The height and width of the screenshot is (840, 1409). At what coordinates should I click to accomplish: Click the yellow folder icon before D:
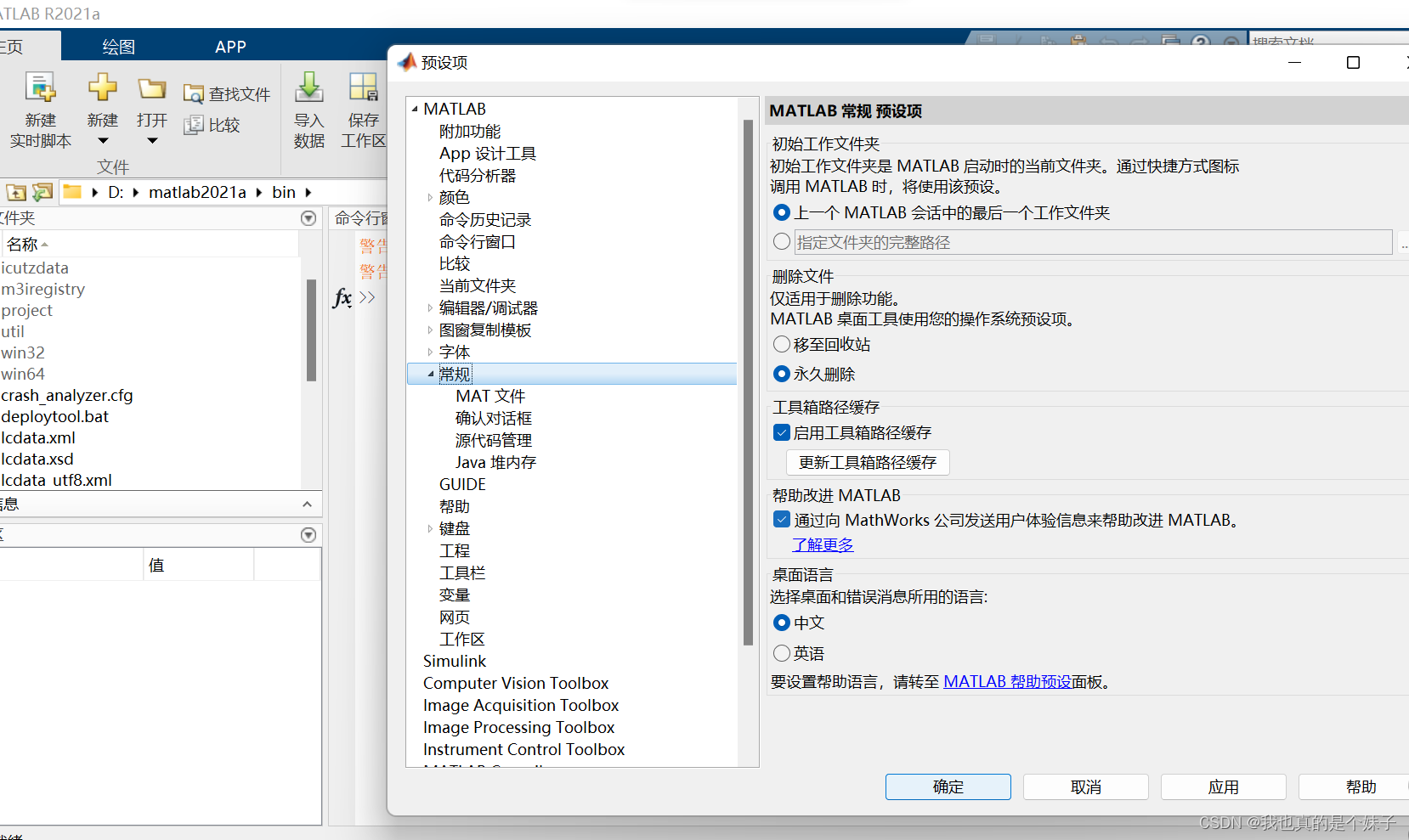[x=72, y=192]
